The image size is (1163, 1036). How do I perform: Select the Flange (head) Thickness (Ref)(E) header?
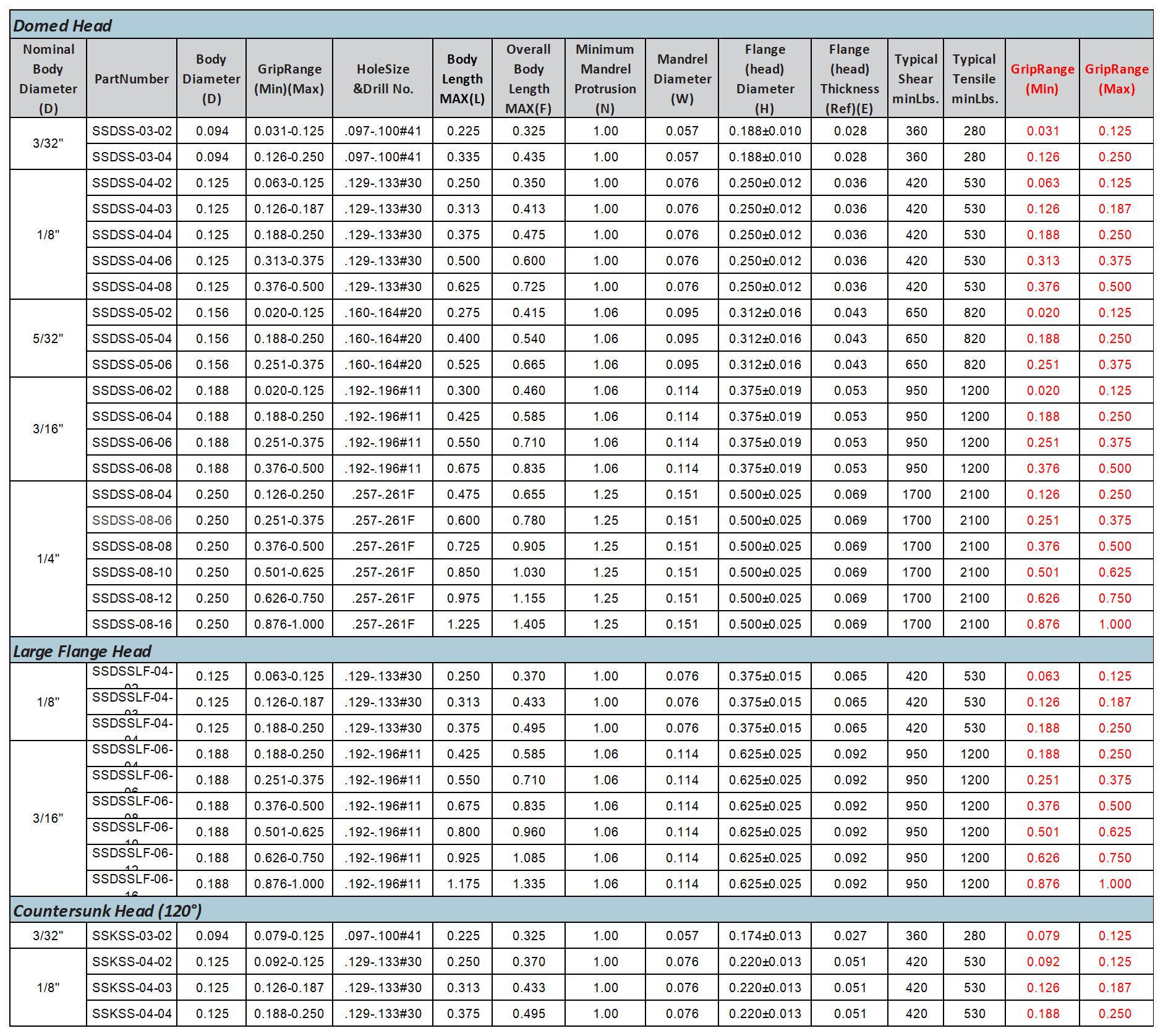click(849, 79)
